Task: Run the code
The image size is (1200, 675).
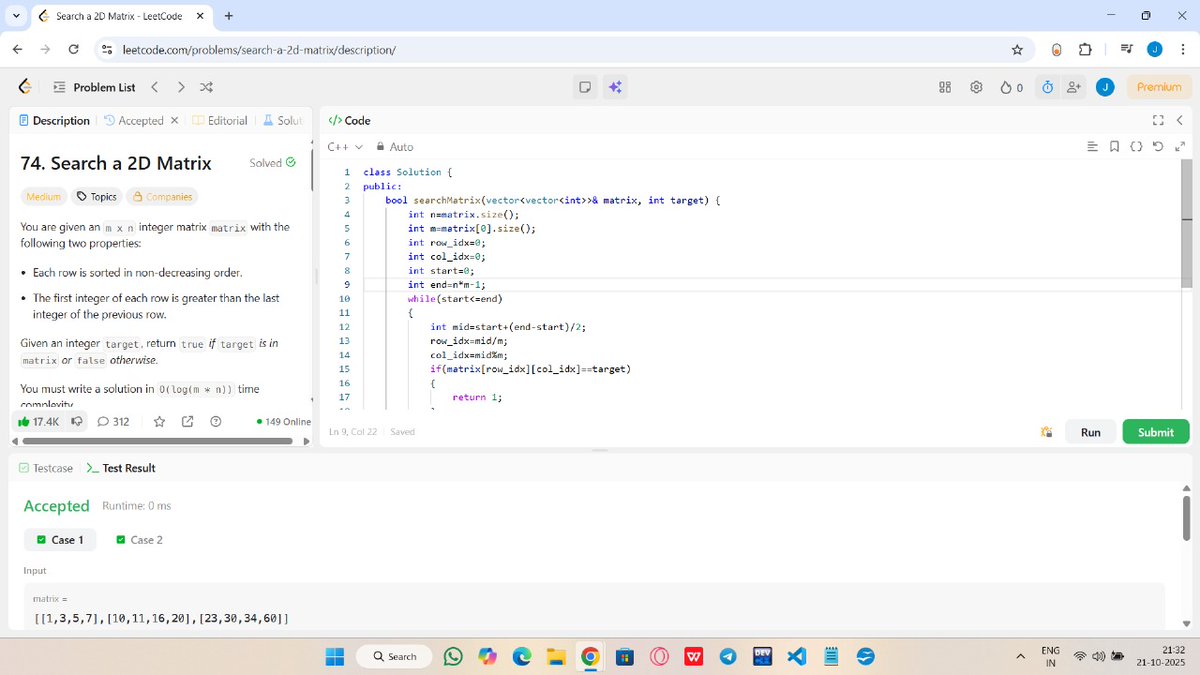Action: (x=1090, y=432)
